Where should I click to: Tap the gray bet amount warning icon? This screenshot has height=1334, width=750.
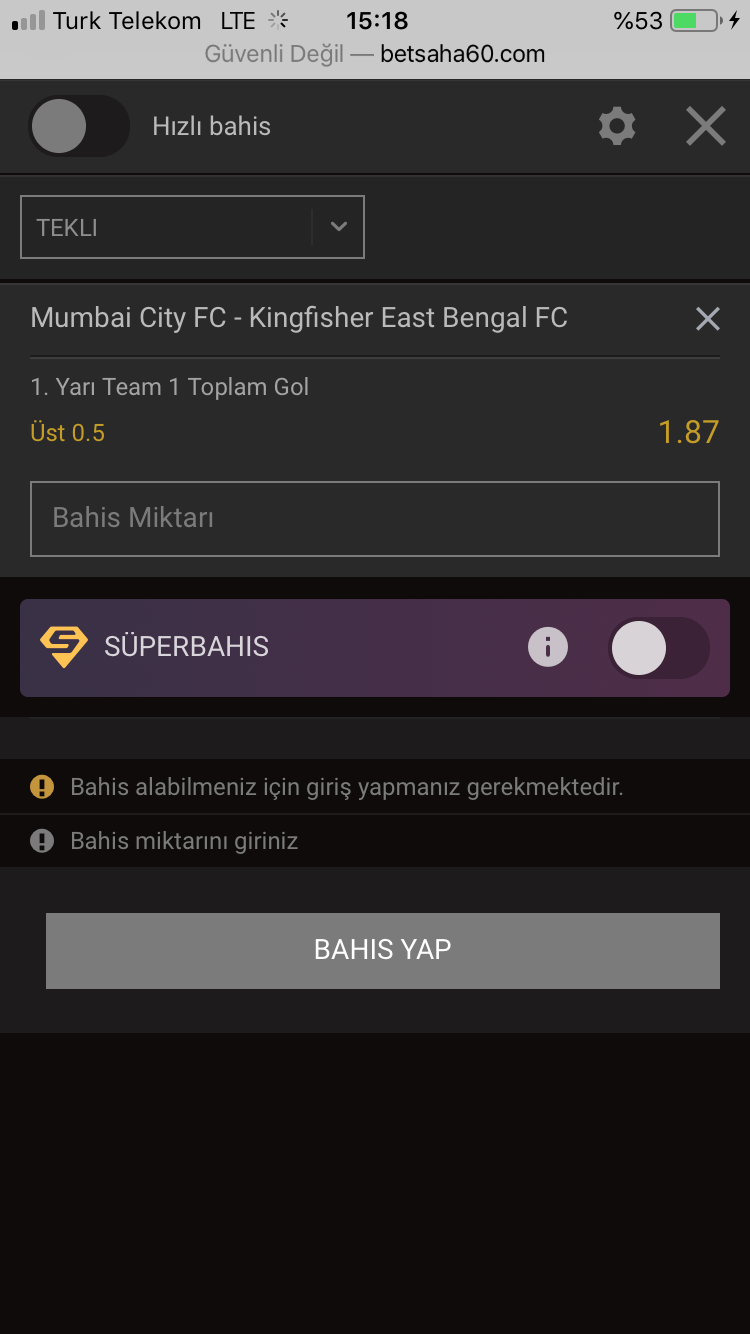[x=42, y=841]
